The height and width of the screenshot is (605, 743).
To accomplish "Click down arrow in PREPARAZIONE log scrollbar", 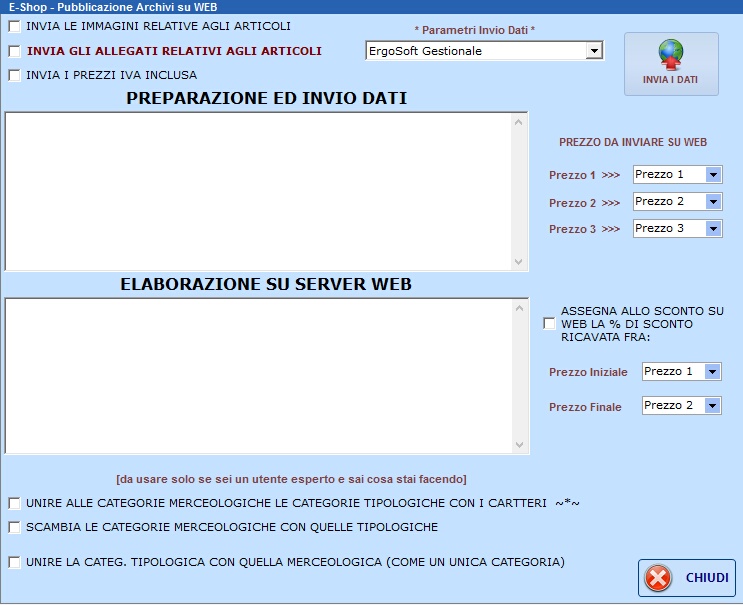I will [x=518, y=262].
